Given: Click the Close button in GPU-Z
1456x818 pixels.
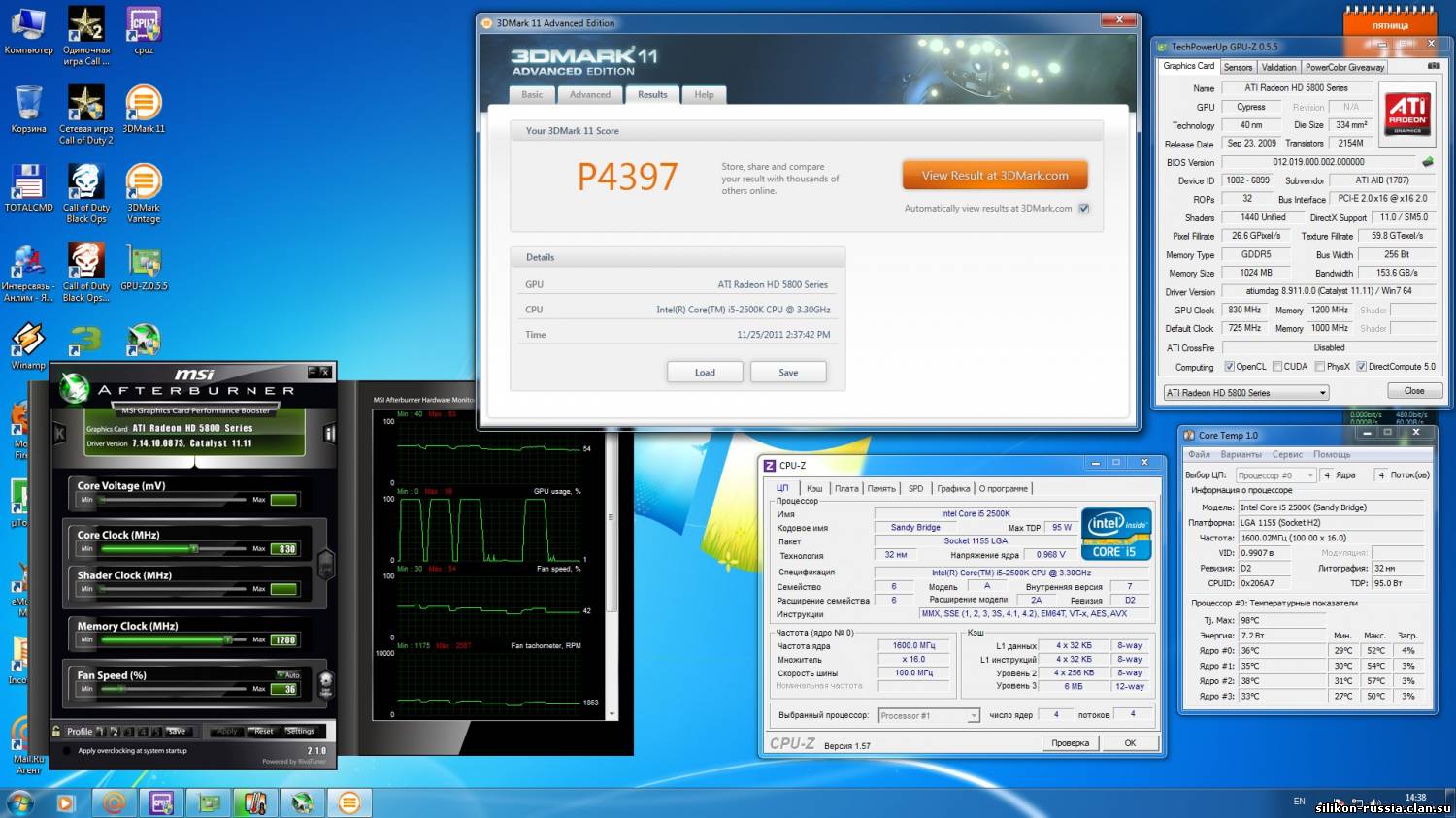Looking at the screenshot, I should (x=1414, y=391).
